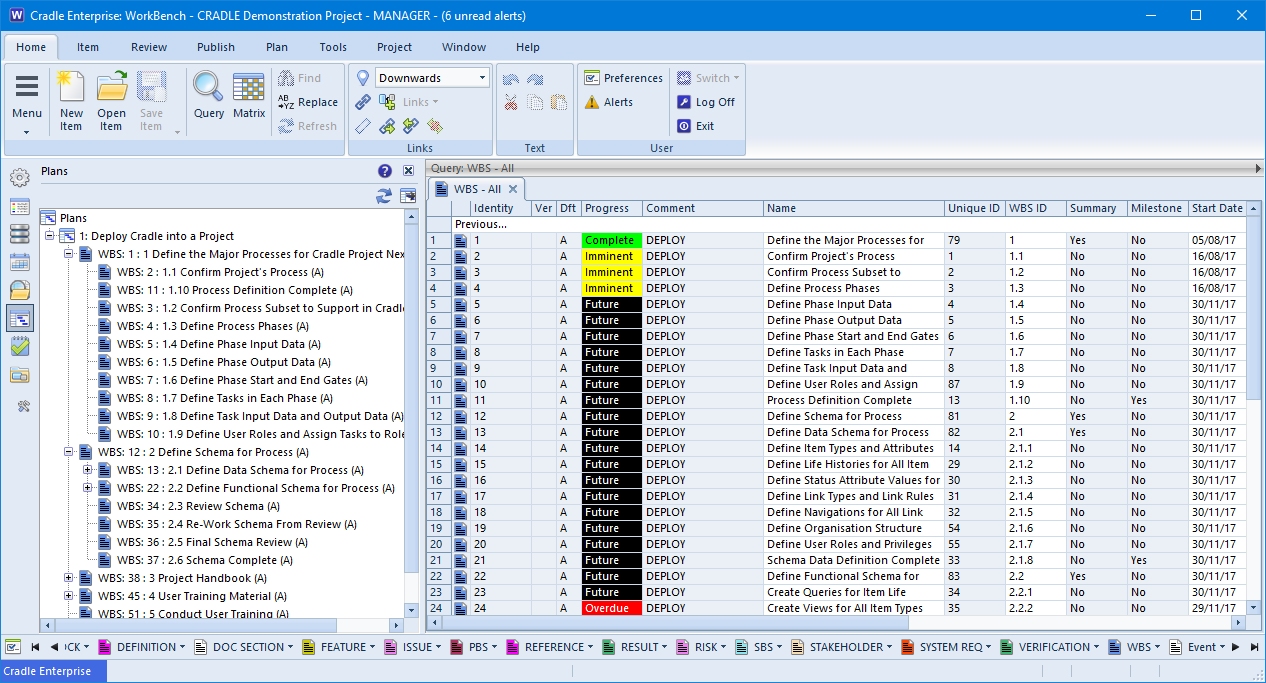Screen dimensions: 1266x683
Task: Select the Home ribbon tab
Action: pyautogui.click(x=31, y=47)
